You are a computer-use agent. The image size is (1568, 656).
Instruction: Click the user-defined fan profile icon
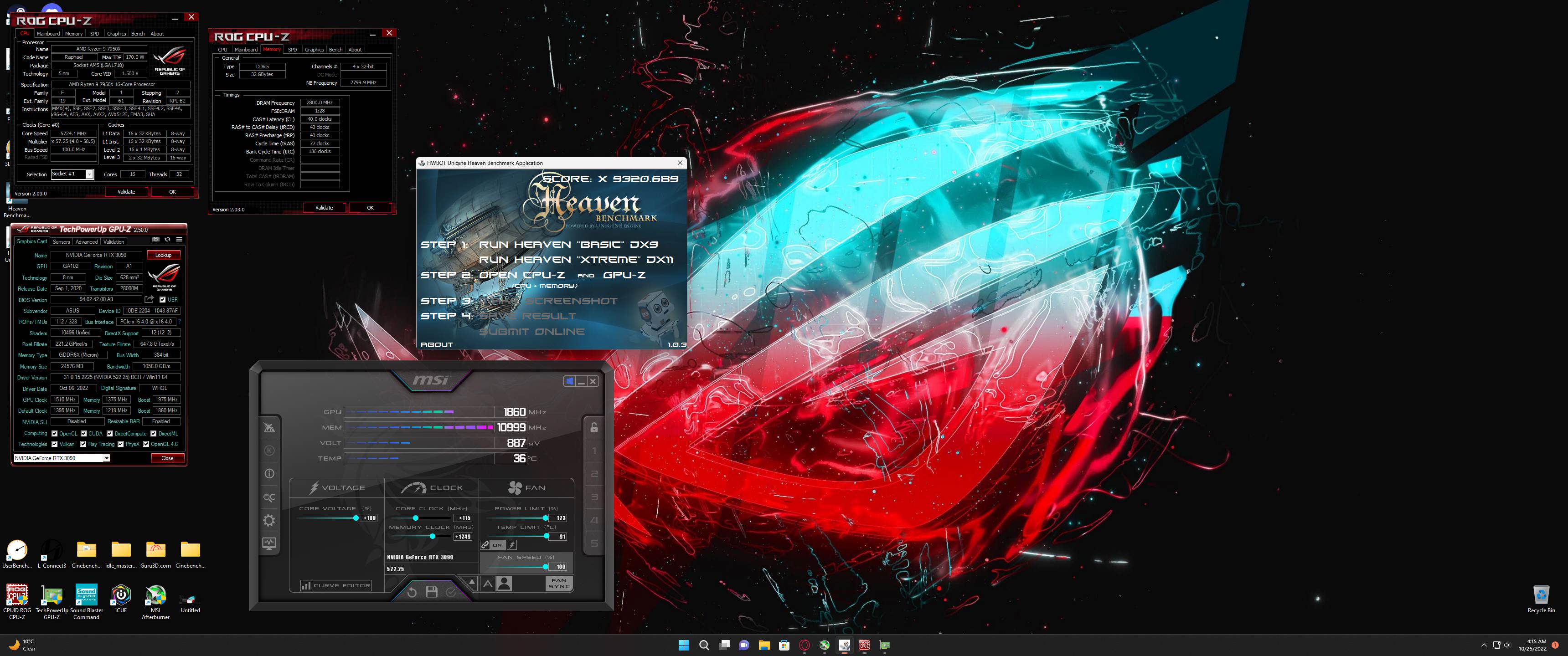coord(505,584)
